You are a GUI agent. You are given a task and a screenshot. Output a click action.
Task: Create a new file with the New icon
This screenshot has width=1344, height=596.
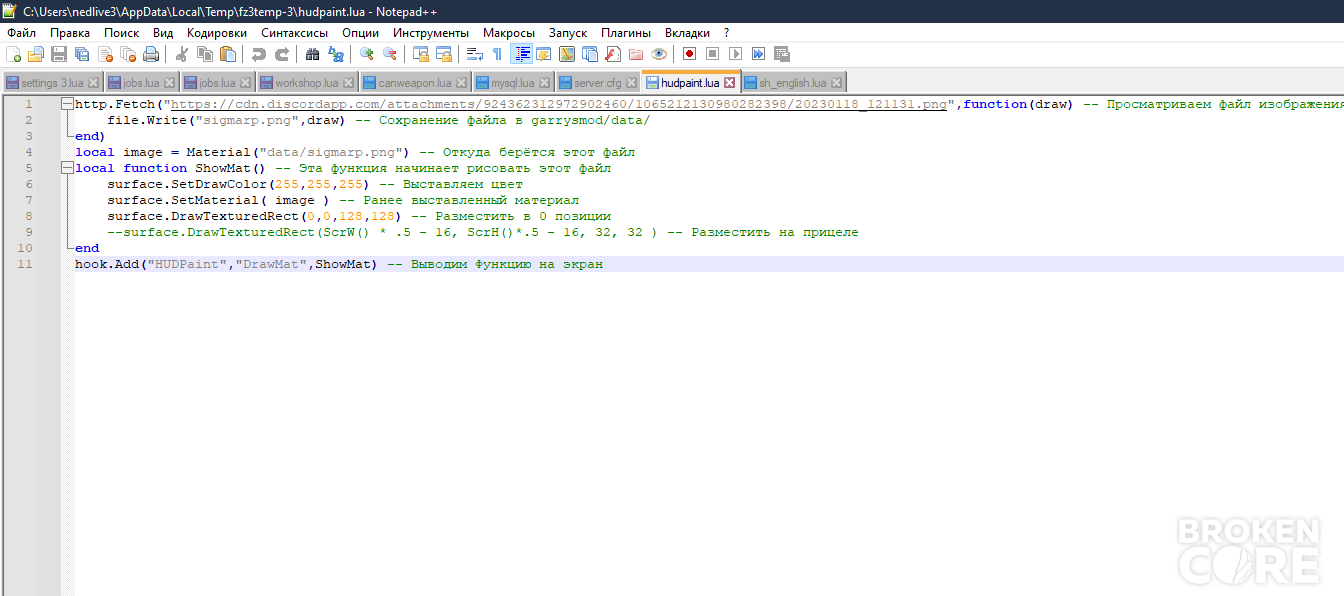point(13,54)
